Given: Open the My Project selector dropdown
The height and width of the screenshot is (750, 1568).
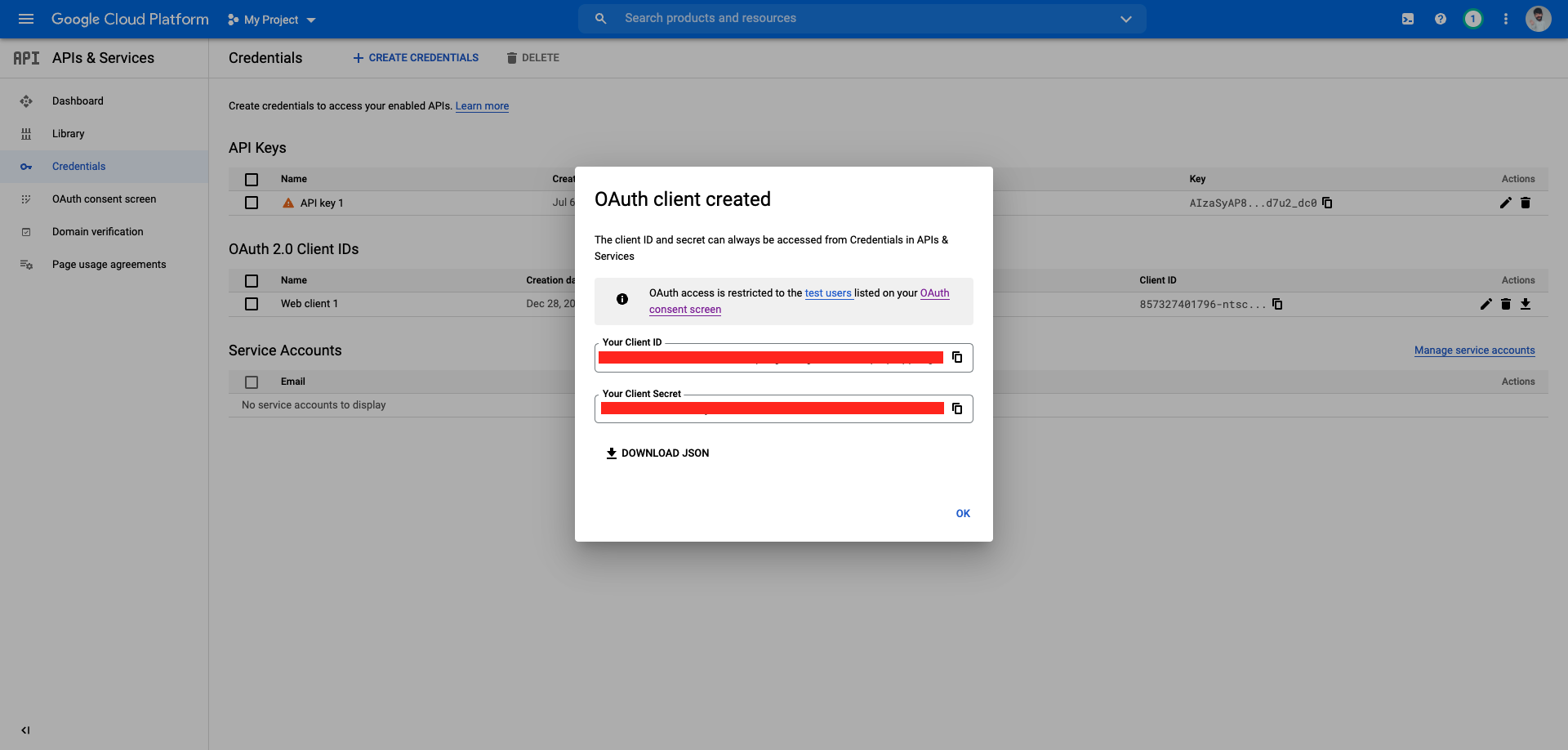Looking at the screenshot, I should [x=272, y=20].
